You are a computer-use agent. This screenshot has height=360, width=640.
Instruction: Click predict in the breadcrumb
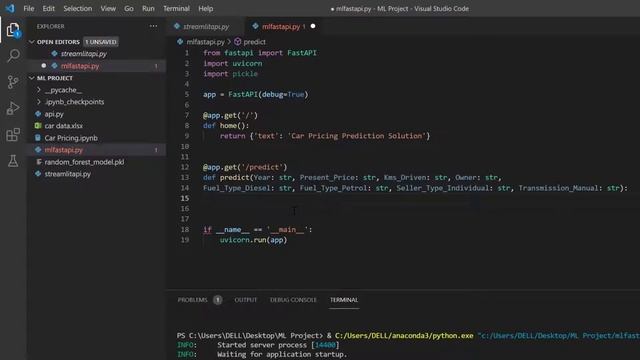point(254,42)
